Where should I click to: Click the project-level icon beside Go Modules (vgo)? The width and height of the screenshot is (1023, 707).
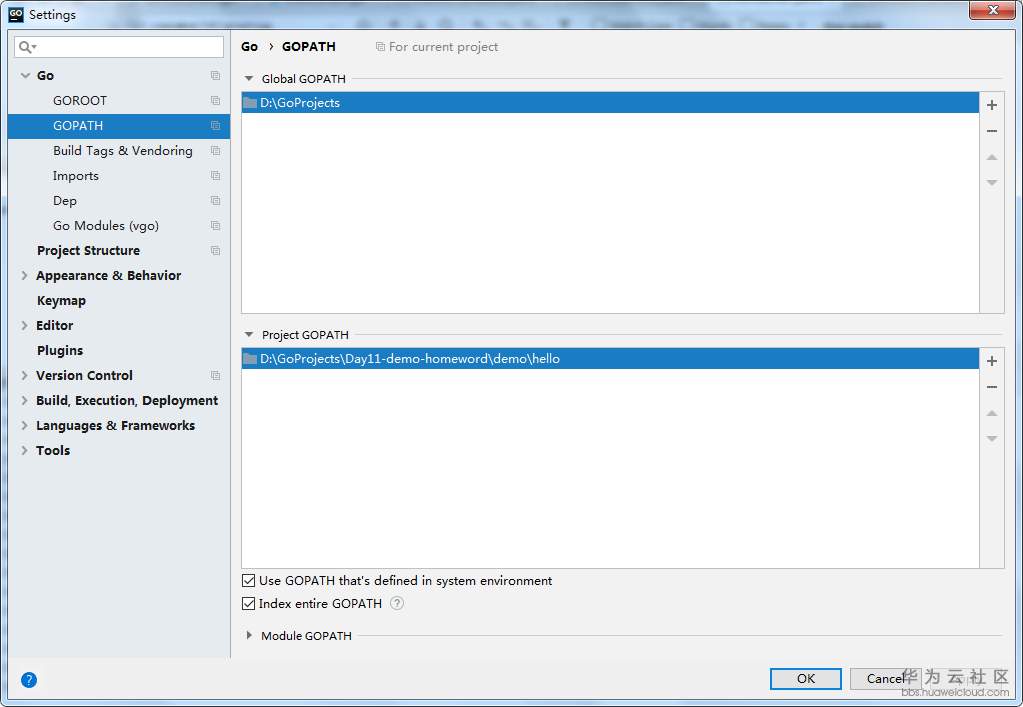215,226
